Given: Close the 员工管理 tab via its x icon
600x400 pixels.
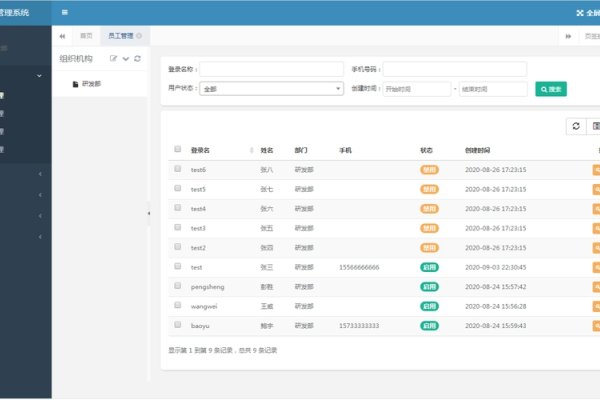Looking at the screenshot, I should (x=139, y=36).
